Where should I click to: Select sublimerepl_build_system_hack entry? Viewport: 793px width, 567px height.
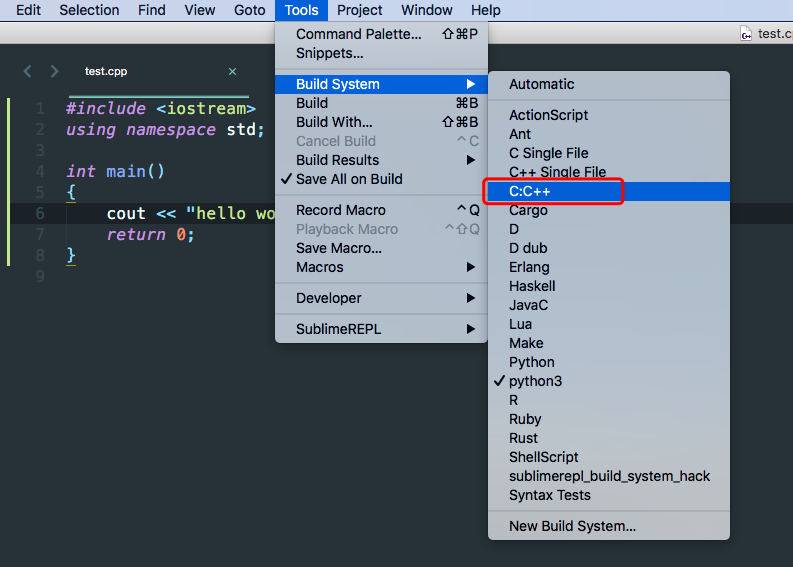(x=609, y=476)
